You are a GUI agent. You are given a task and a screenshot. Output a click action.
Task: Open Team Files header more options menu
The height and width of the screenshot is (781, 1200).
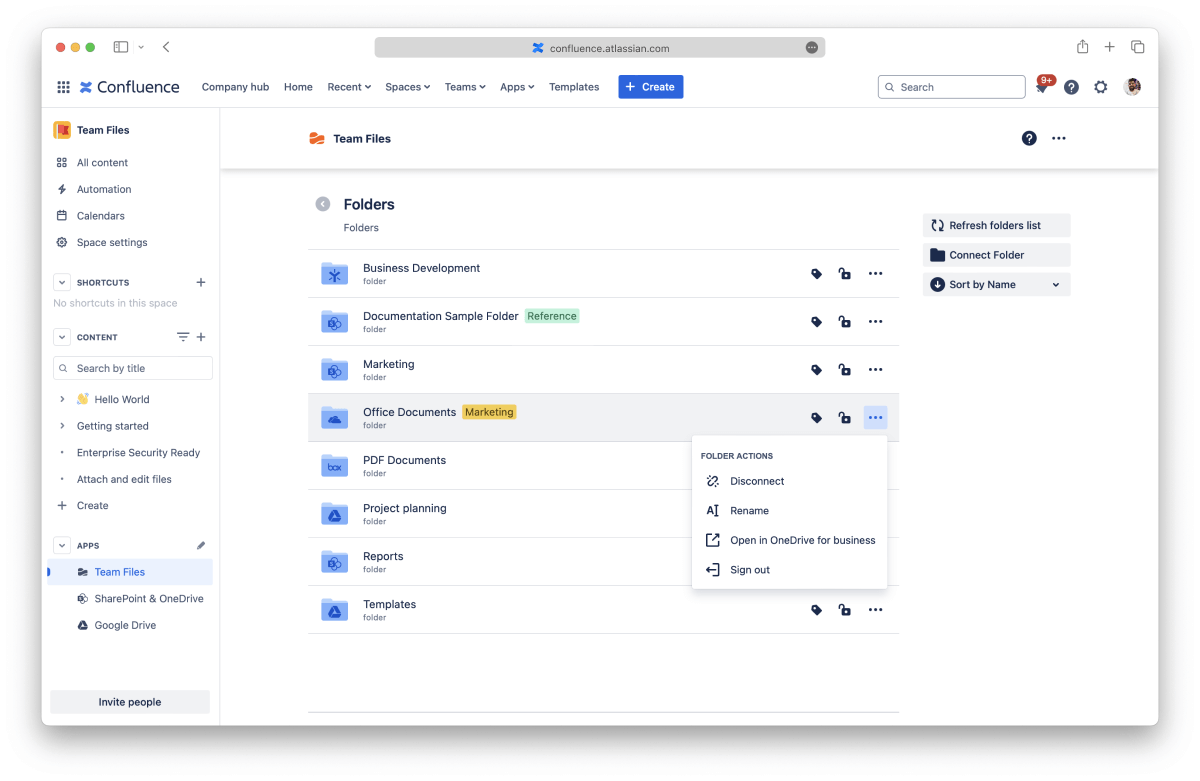point(1059,138)
